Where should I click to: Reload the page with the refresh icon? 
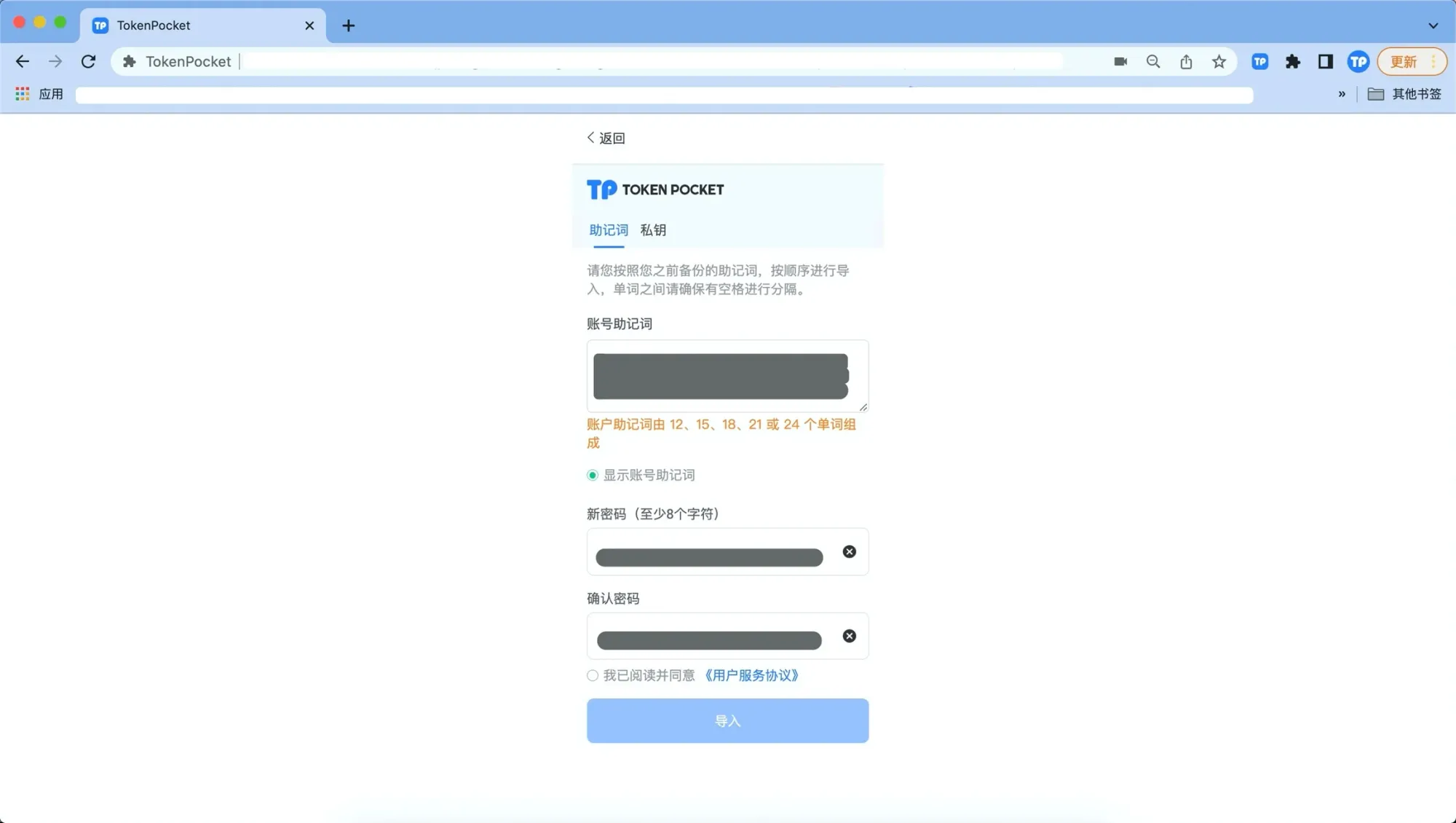point(88,62)
